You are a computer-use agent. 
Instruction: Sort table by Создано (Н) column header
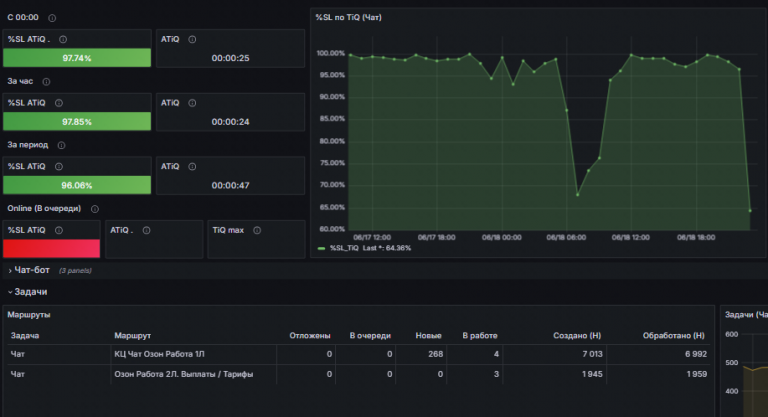coord(577,336)
